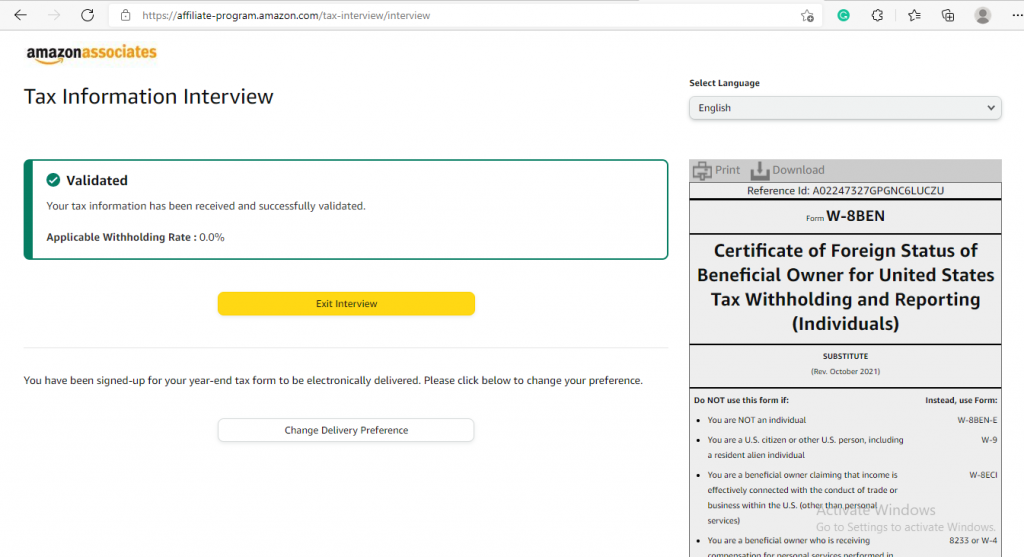Click the Amazon Associates logo
This screenshot has width=1024, height=557.
tap(91, 54)
